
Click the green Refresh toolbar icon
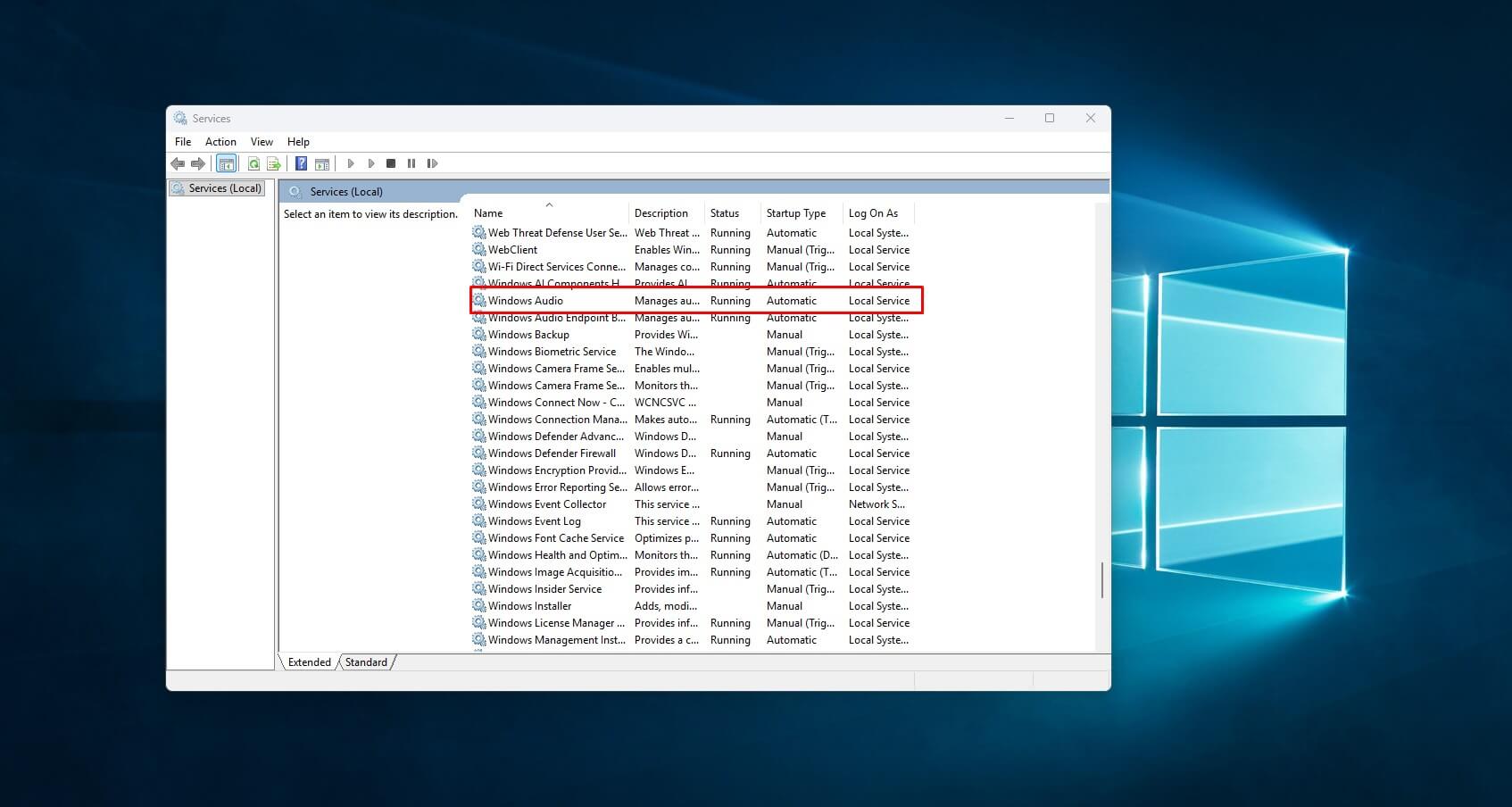click(x=253, y=163)
